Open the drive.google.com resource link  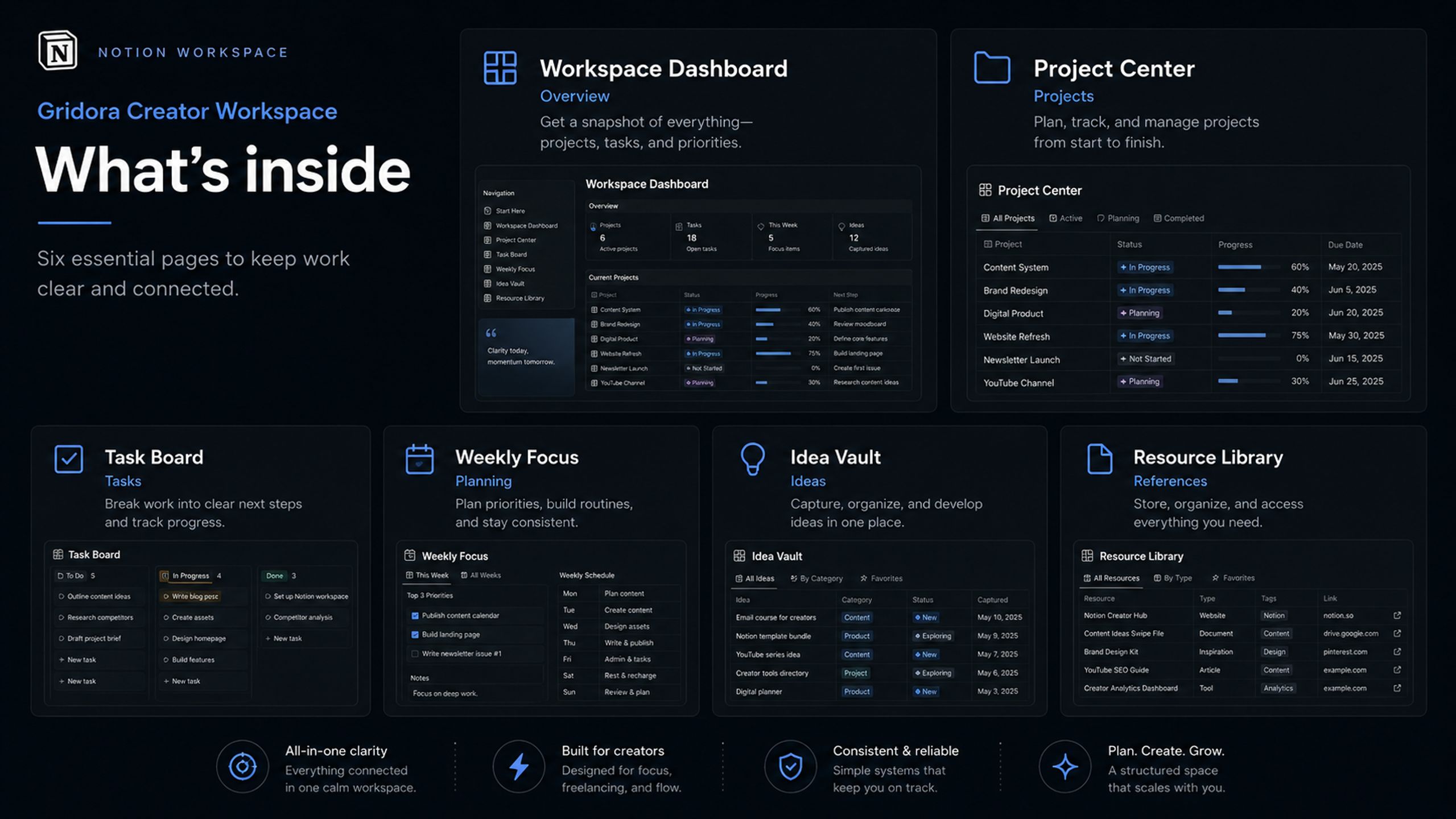(1350, 634)
